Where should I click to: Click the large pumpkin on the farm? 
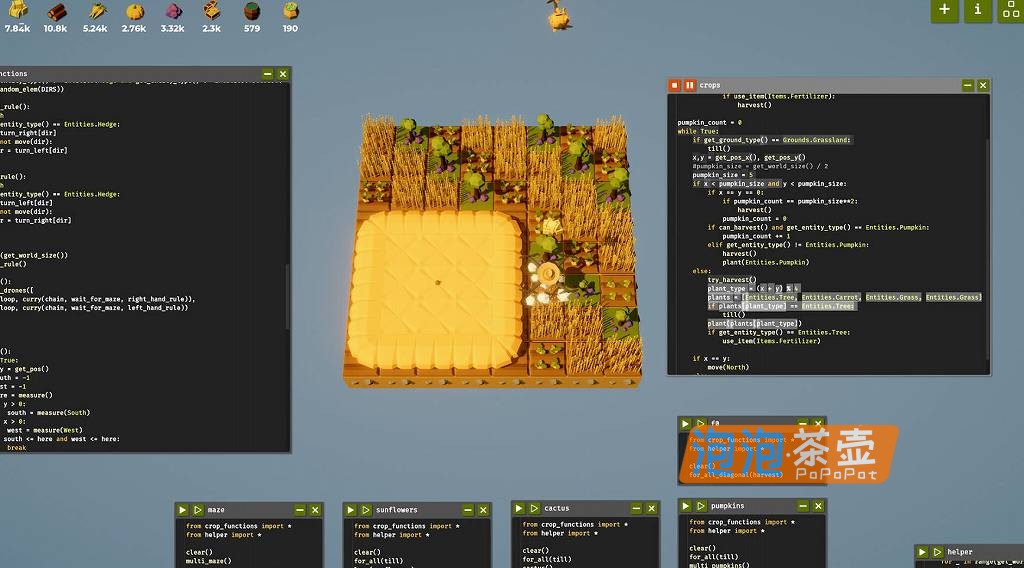(x=436, y=290)
